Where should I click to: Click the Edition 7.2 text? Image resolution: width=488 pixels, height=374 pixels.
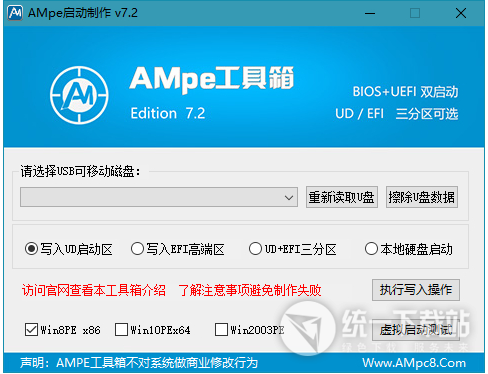point(168,113)
